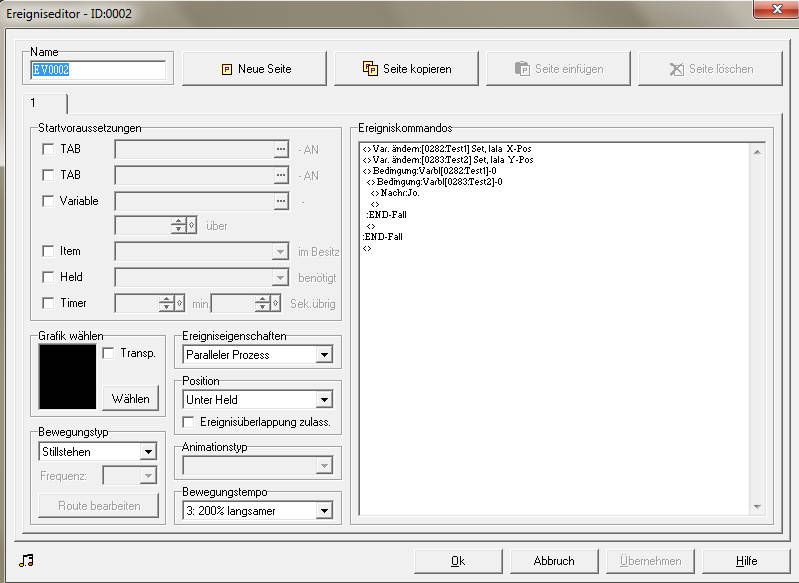
Task: Click the black event graphic preview
Action: 67,377
